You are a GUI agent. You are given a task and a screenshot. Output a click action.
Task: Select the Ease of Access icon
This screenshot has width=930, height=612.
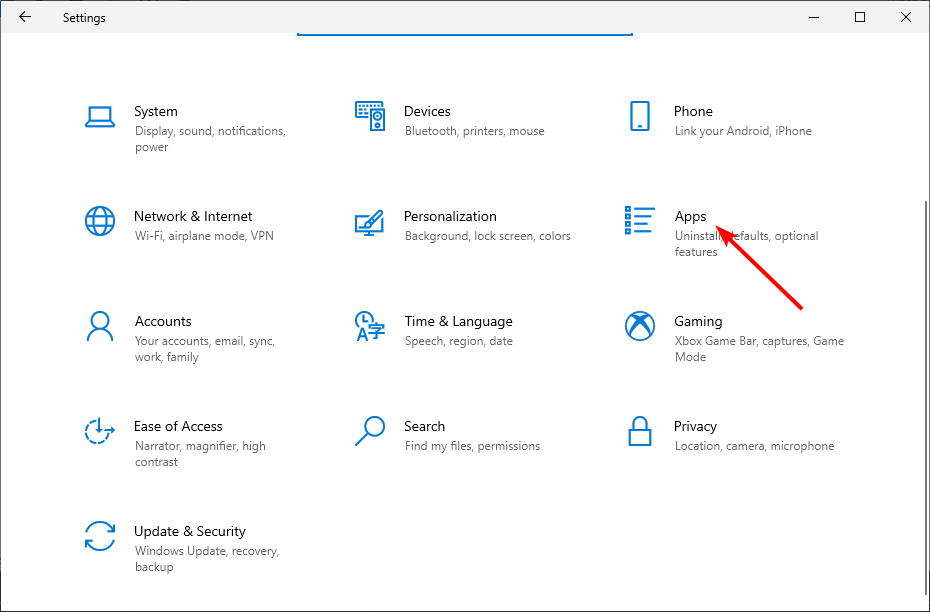coord(100,431)
